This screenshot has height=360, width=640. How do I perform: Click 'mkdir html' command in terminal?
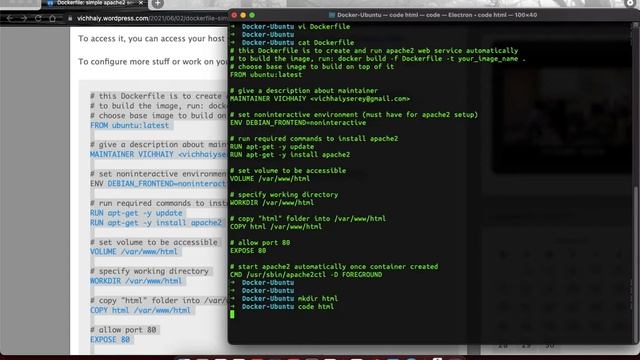point(318,298)
